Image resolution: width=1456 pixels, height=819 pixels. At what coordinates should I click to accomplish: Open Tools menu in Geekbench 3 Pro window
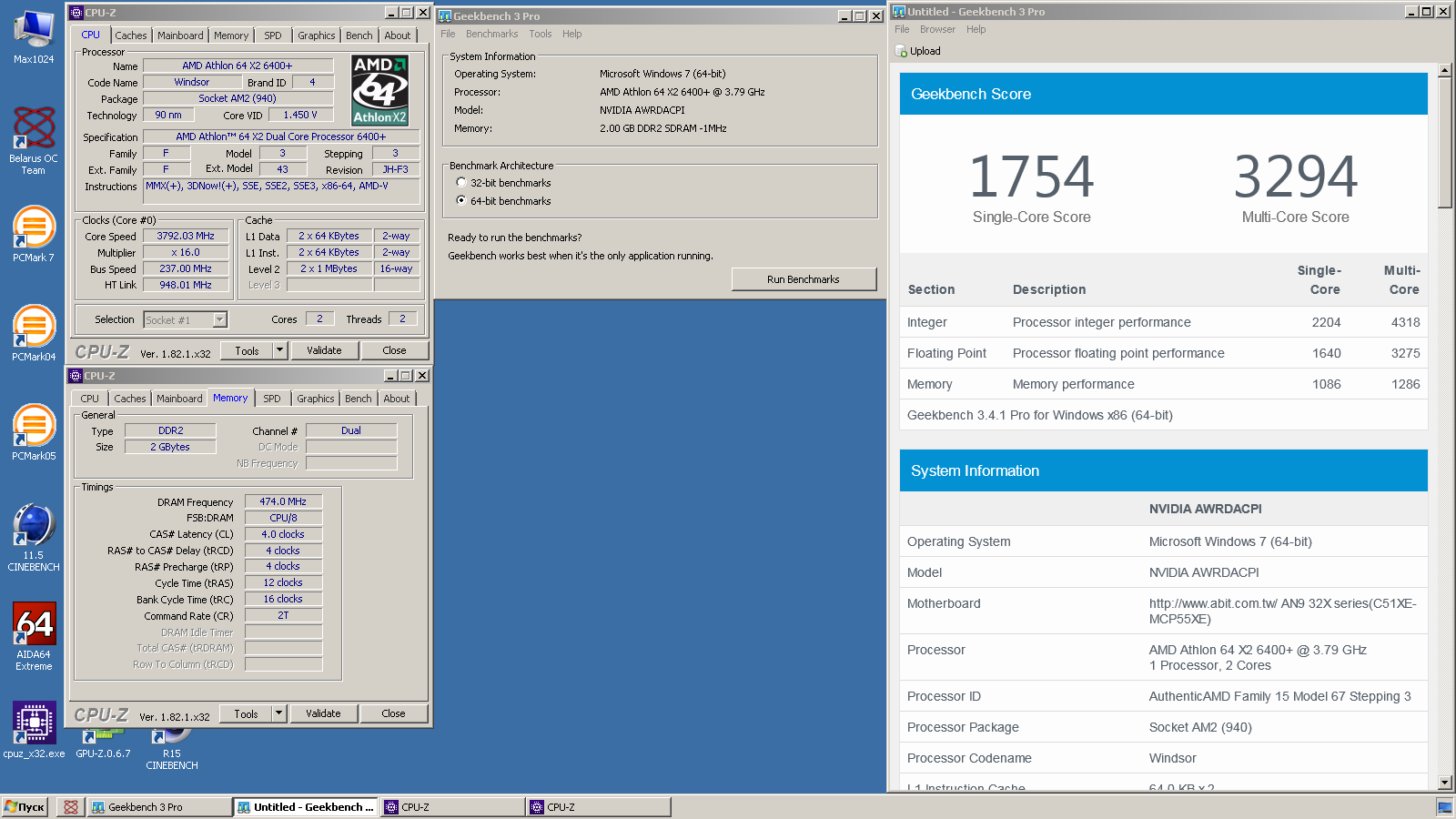pyautogui.click(x=541, y=34)
